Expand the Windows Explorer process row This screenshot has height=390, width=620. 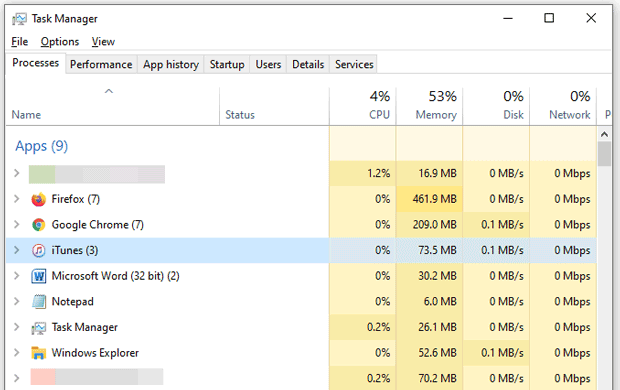pos(16,352)
